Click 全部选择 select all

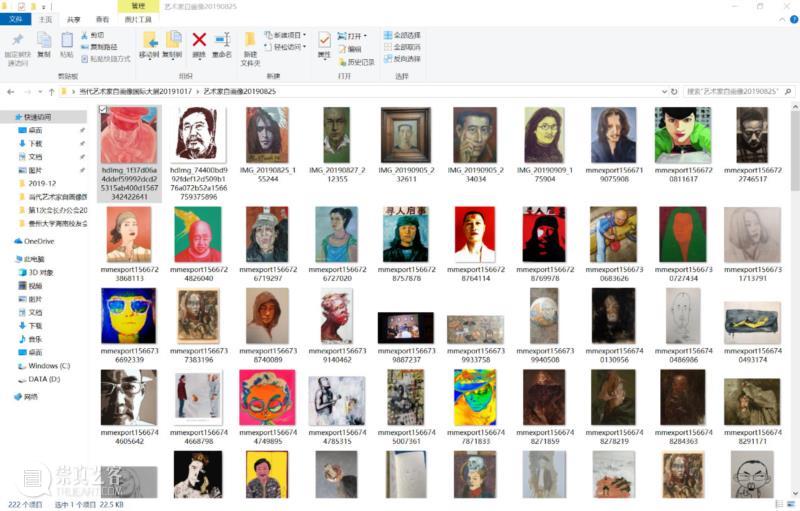(x=402, y=35)
